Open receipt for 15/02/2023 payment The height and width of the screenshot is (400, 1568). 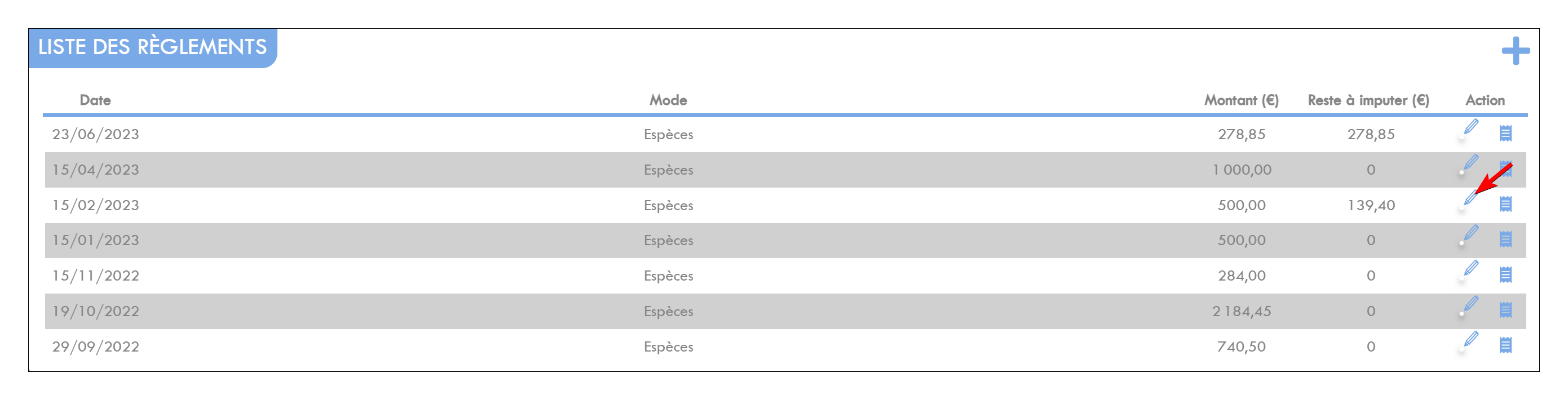(x=1505, y=205)
